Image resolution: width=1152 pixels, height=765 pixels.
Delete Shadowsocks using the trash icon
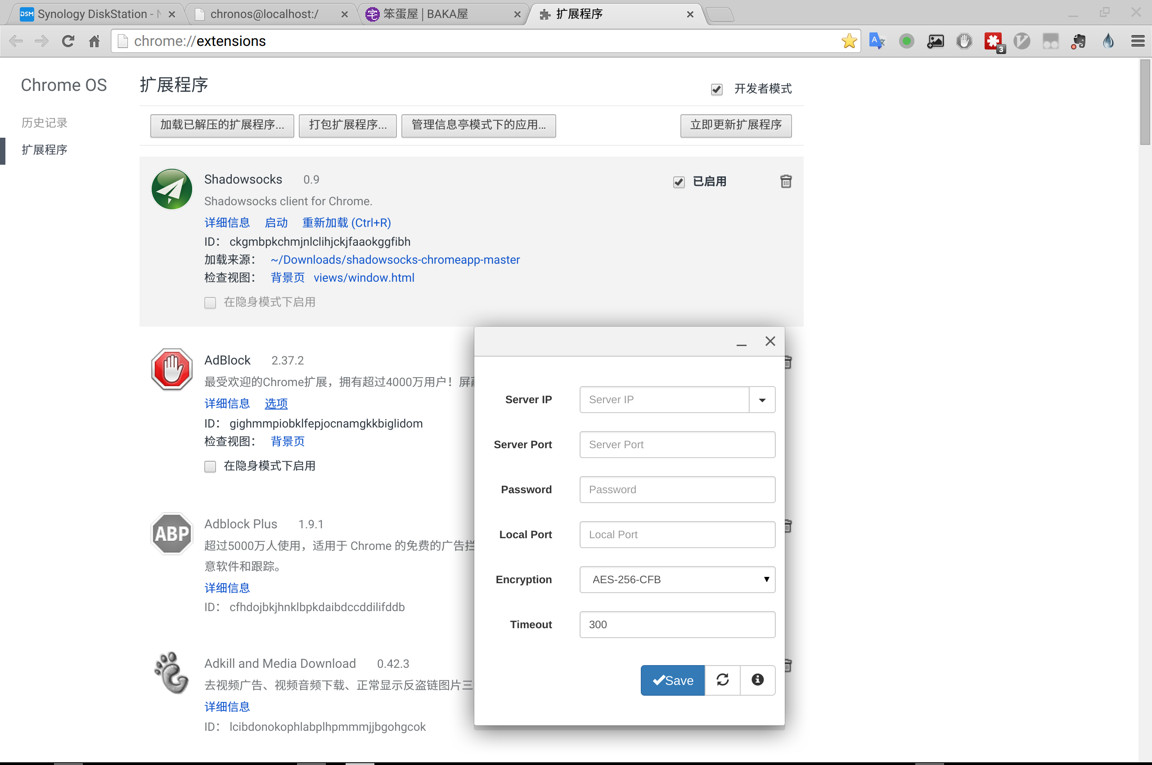click(x=786, y=181)
